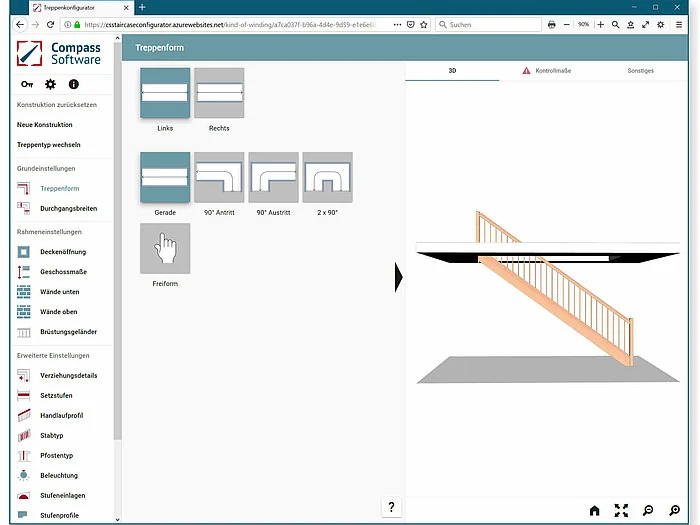Collapse panel with black arrow handle
Screen dimensions: 700x525
point(399,277)
